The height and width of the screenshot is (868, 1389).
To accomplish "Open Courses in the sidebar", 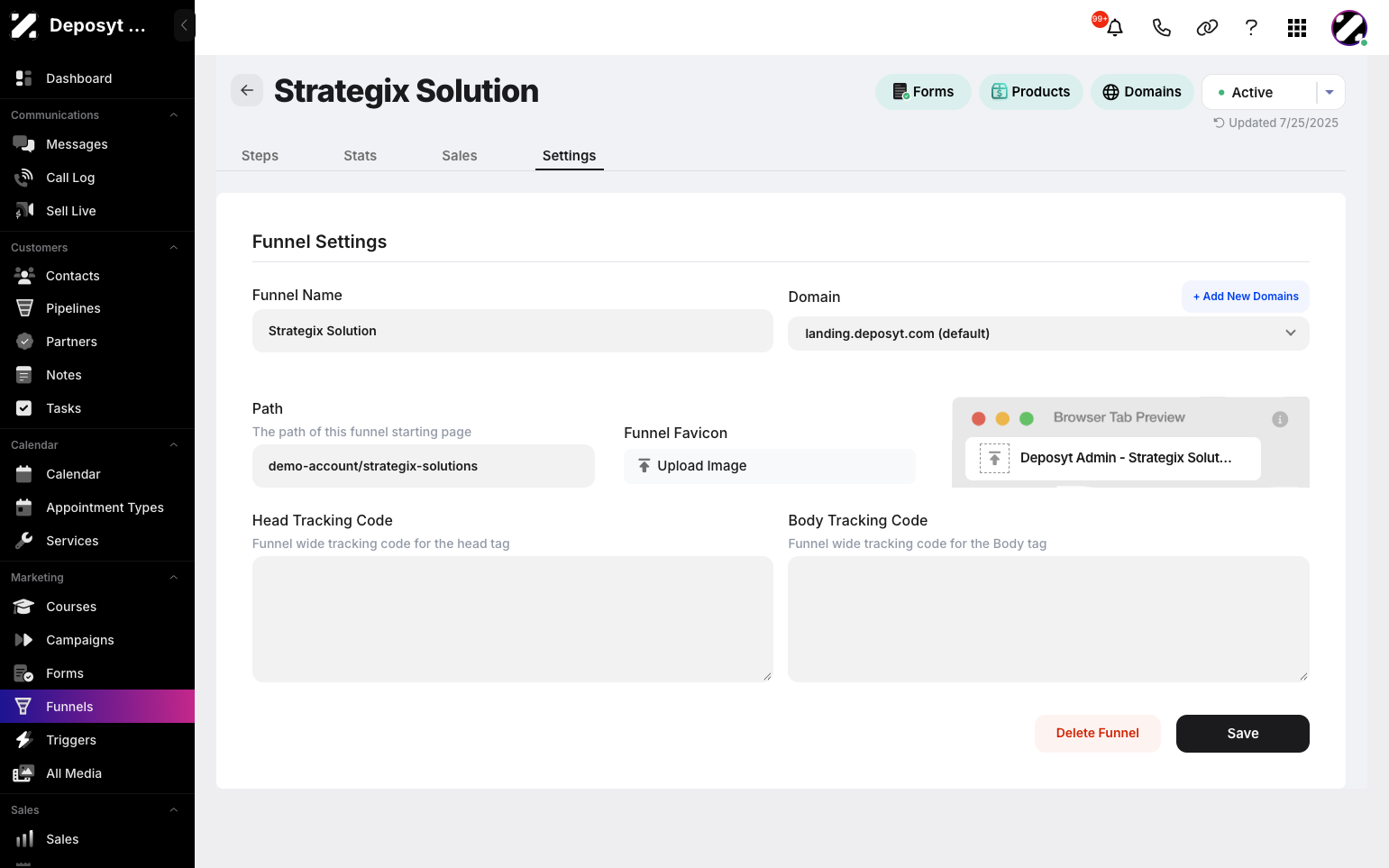I will click(97, 607).
